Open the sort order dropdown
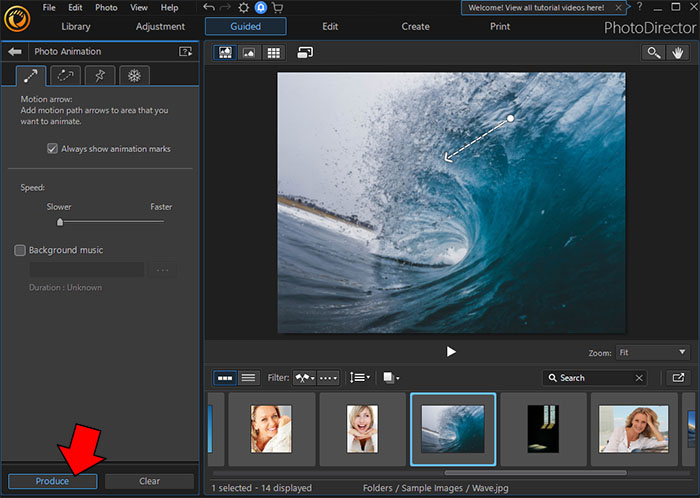The width and height of the screenshot is (700, 498). pos(360,378)
